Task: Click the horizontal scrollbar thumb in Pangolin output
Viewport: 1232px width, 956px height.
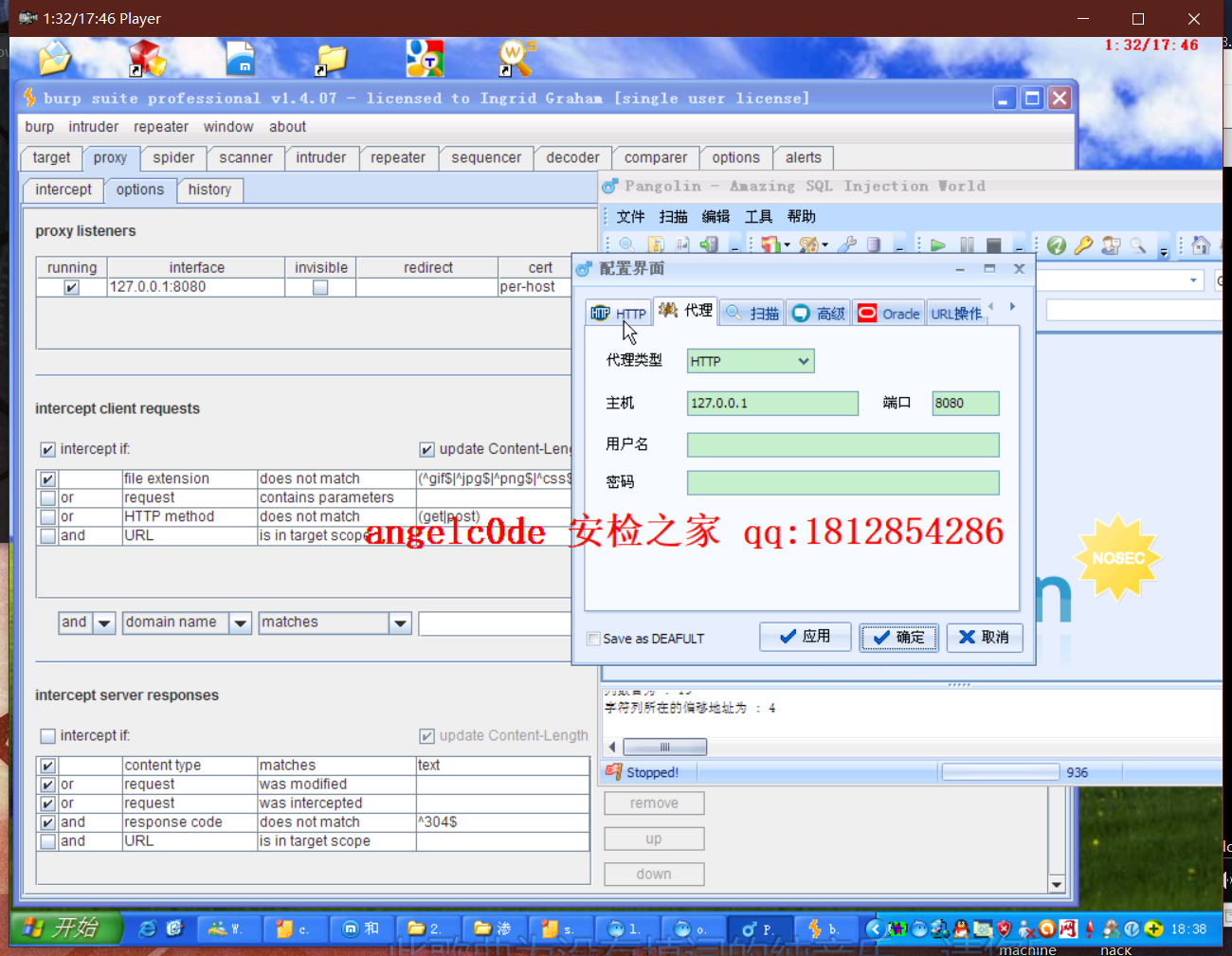Action: [664, 747]
